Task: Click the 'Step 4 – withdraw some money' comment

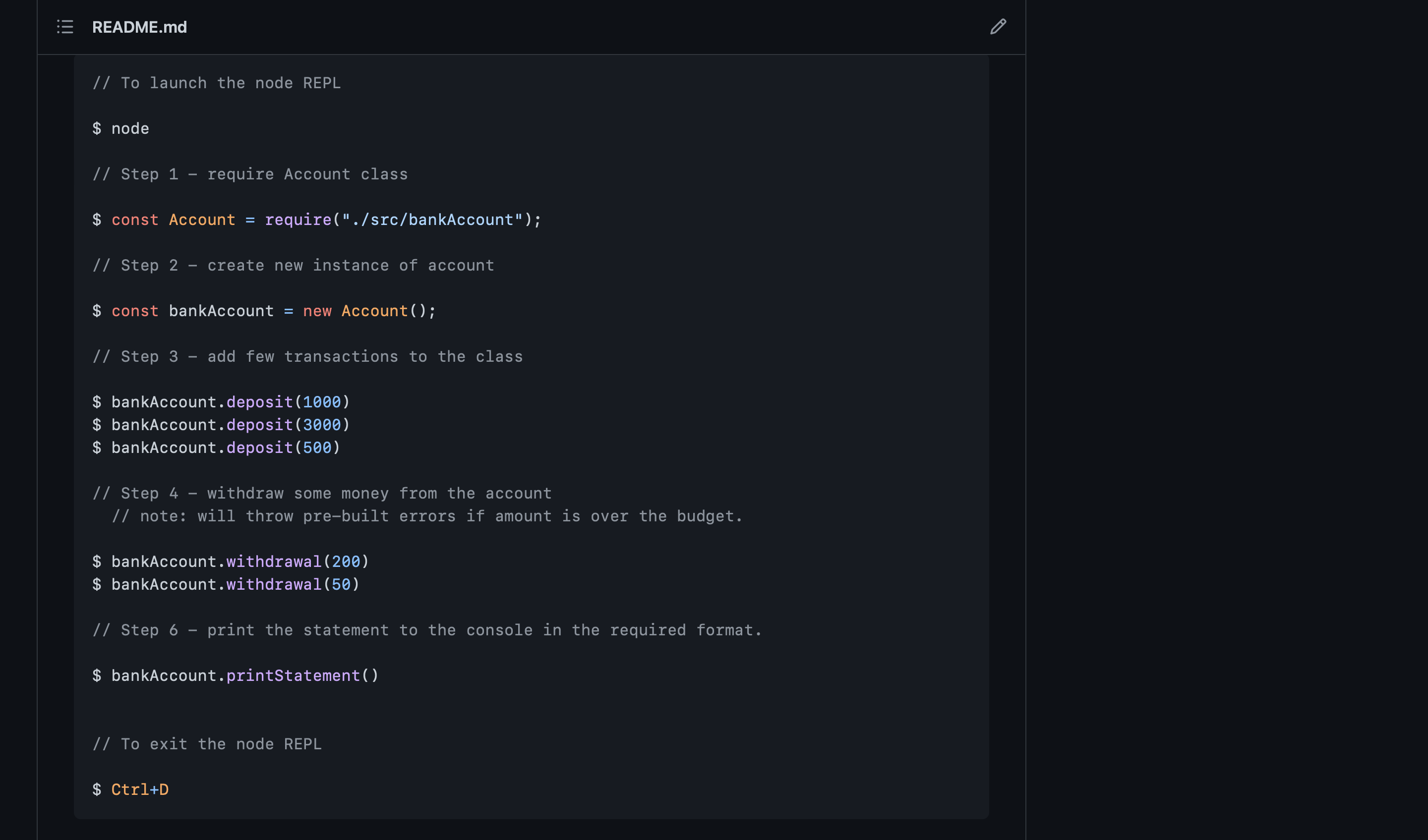Action: 322,494
